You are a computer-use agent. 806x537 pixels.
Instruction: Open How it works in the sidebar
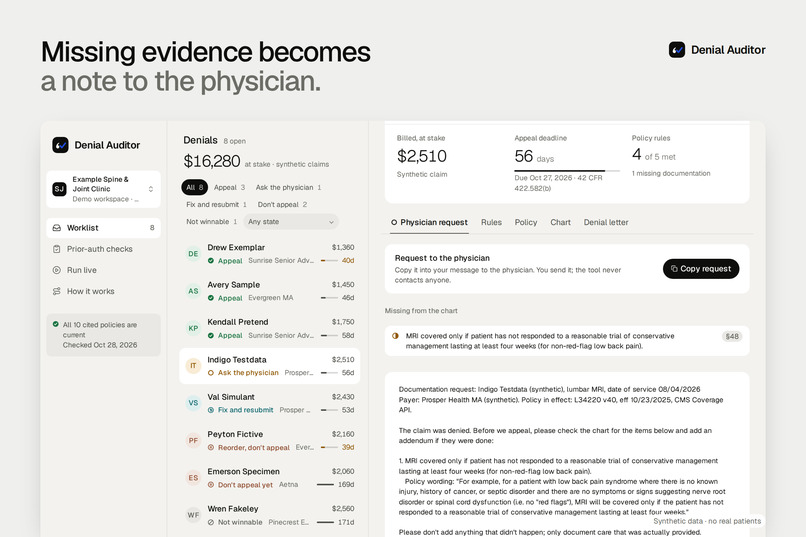coord(103,291)
